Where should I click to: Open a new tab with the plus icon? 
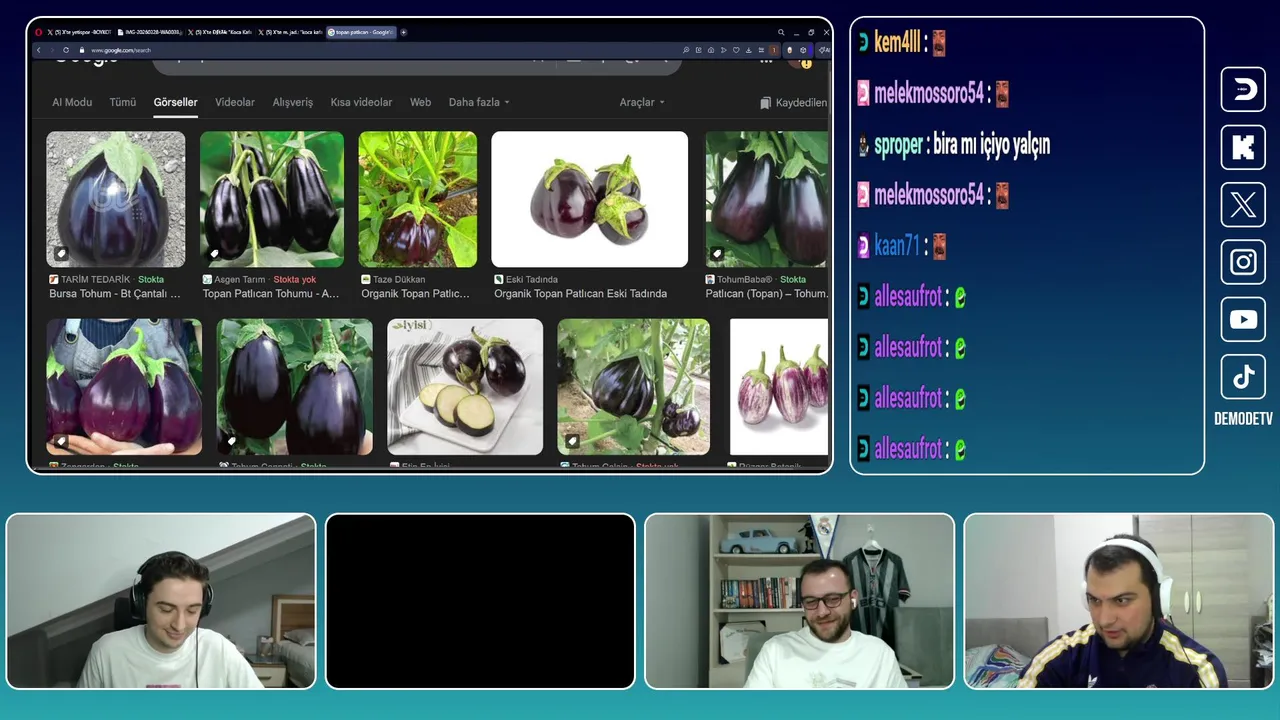404,32
